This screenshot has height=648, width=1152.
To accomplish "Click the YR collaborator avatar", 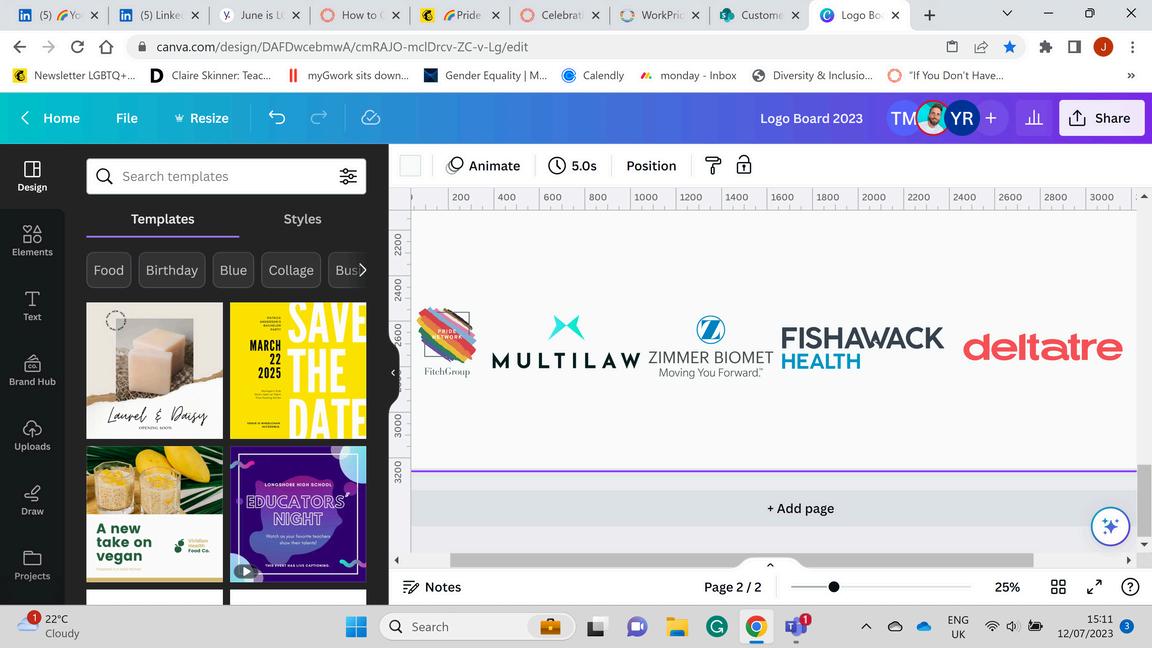I will coord(961,118).
